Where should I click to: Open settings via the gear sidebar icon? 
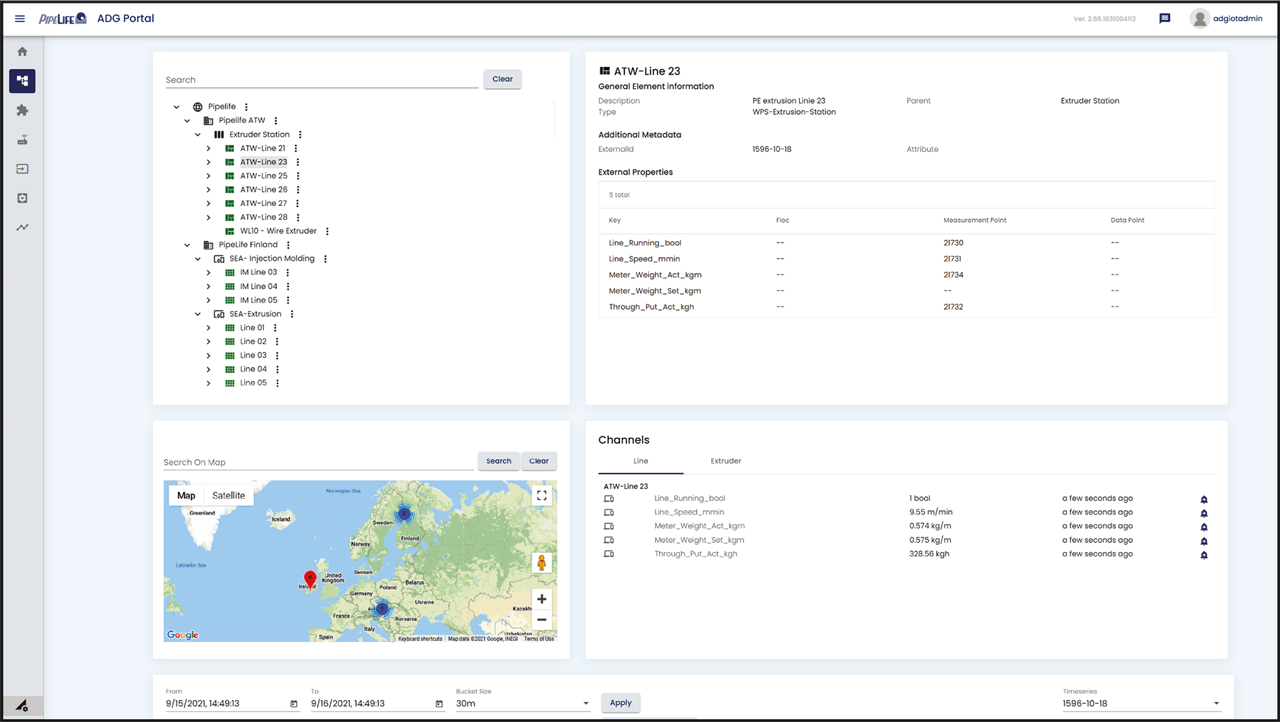[21, 198]
